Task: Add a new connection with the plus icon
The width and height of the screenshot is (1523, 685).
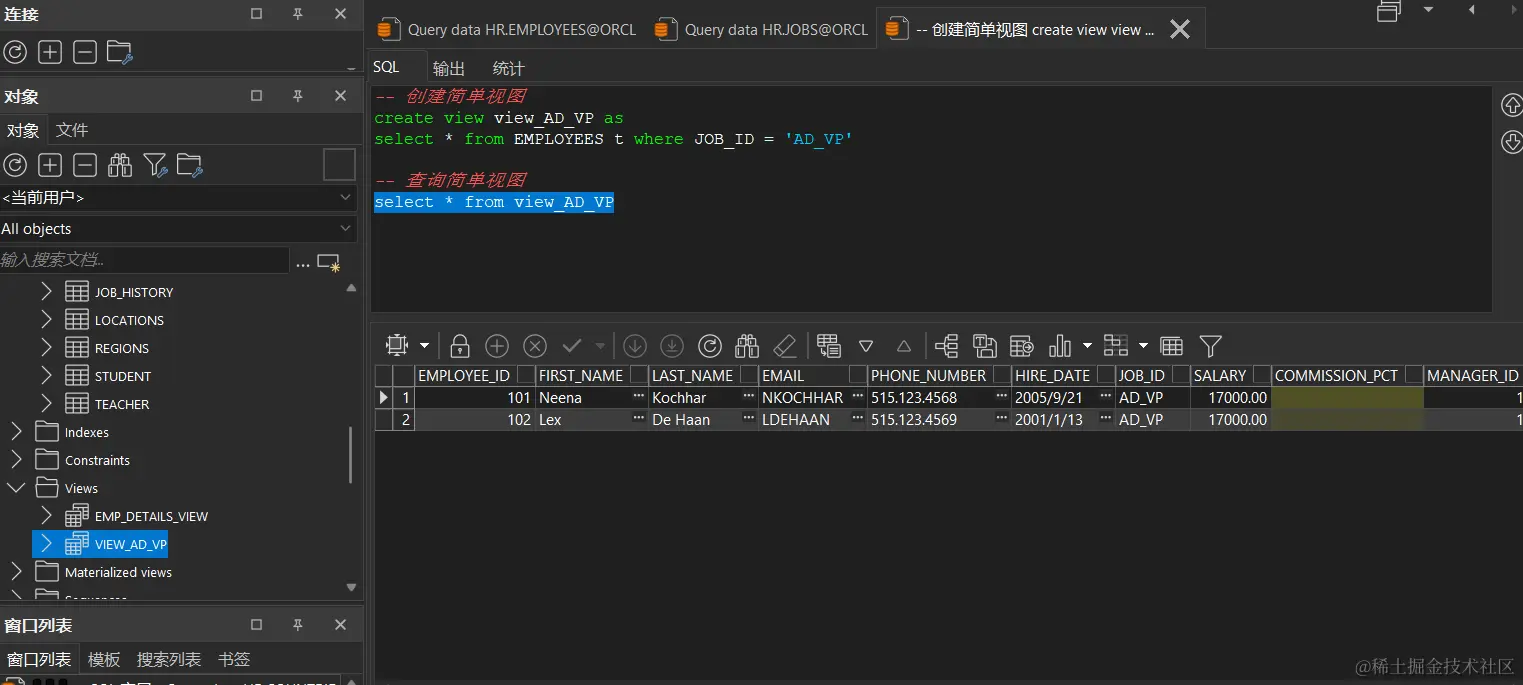Action: click(50, 52)
